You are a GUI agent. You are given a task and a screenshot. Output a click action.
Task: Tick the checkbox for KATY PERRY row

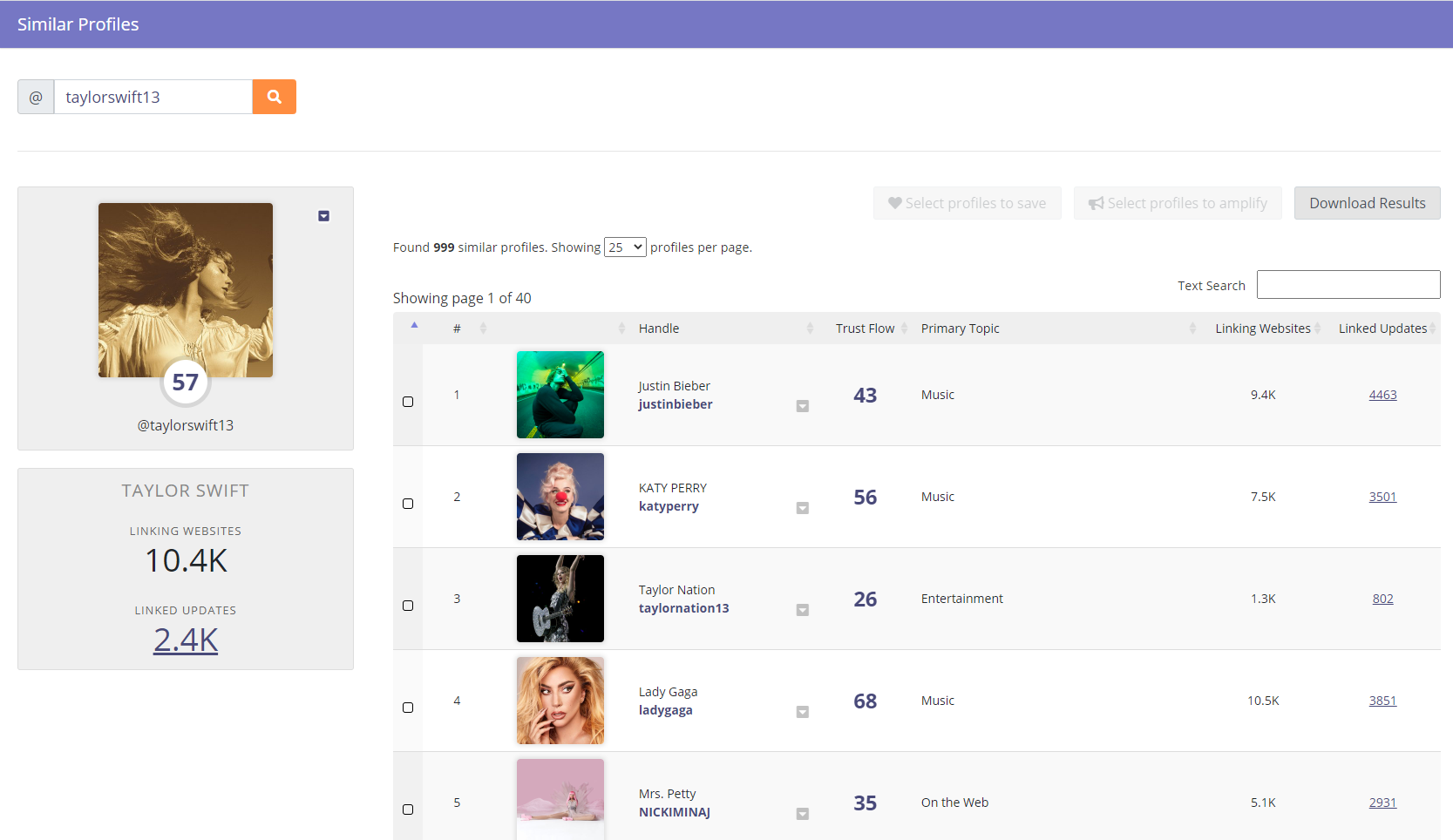click(x=408, y=504)
